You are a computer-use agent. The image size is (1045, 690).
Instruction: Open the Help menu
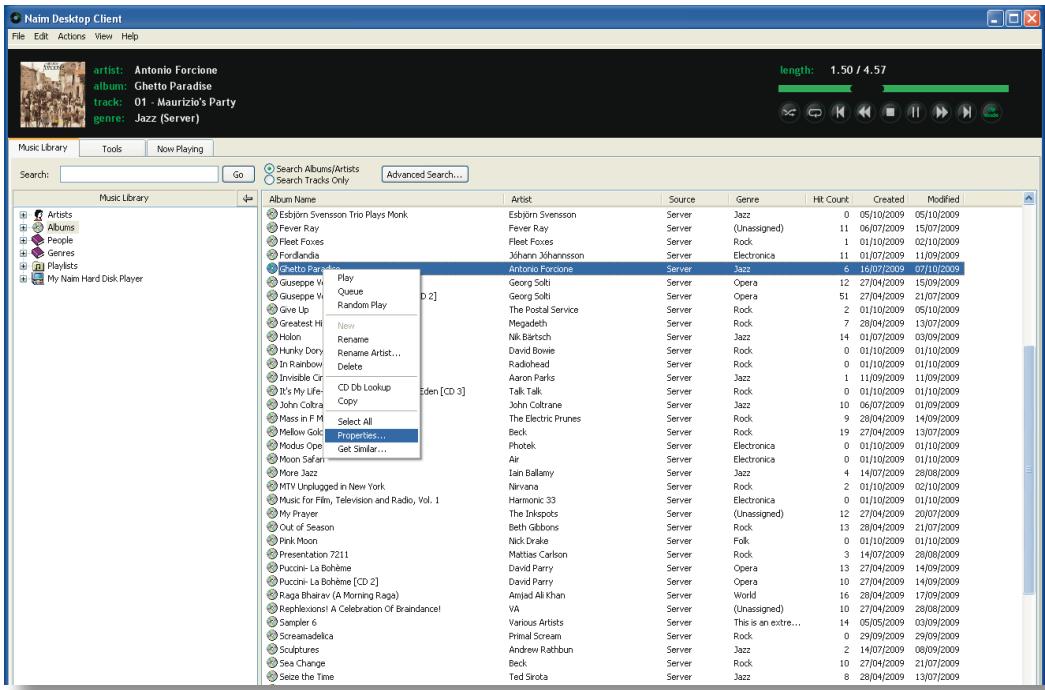tap(130, 37)
